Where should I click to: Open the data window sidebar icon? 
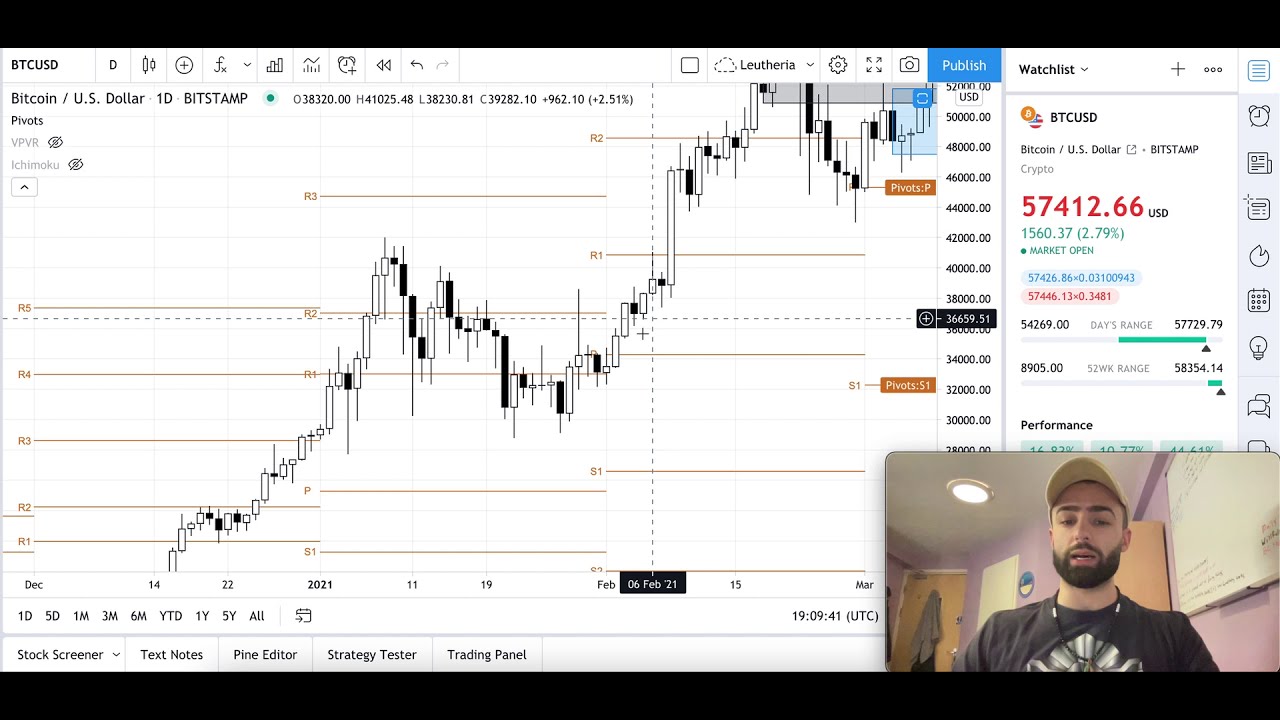(x=1258, y=209)
